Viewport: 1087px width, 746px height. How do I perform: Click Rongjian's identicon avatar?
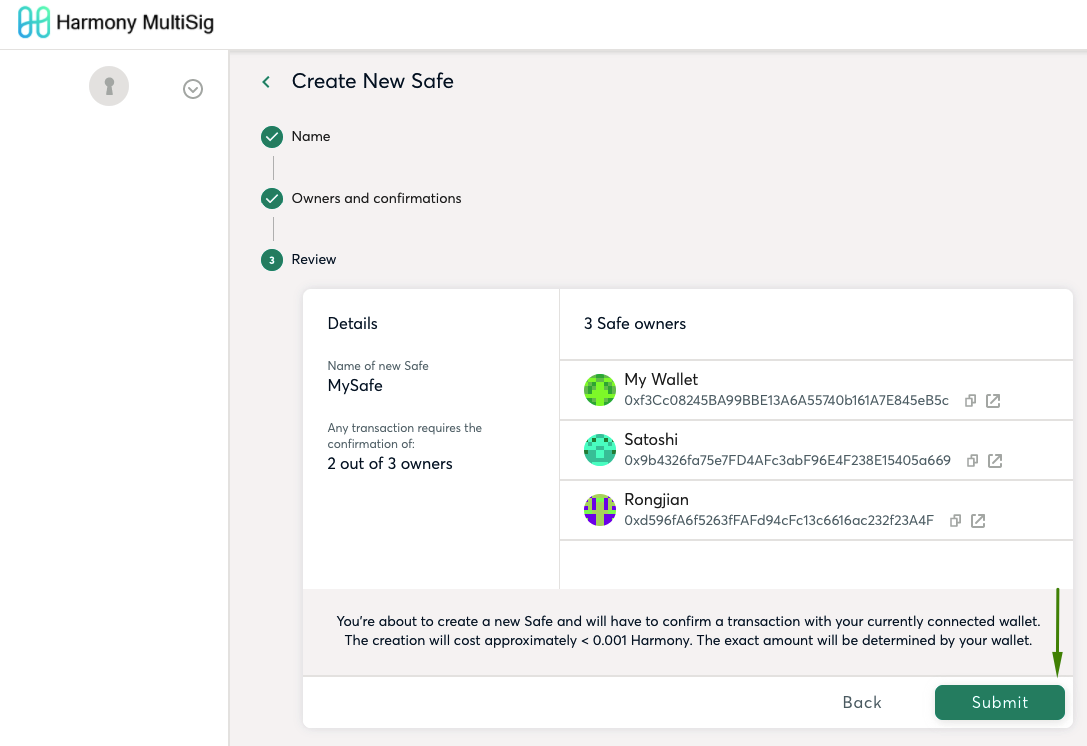600,510
